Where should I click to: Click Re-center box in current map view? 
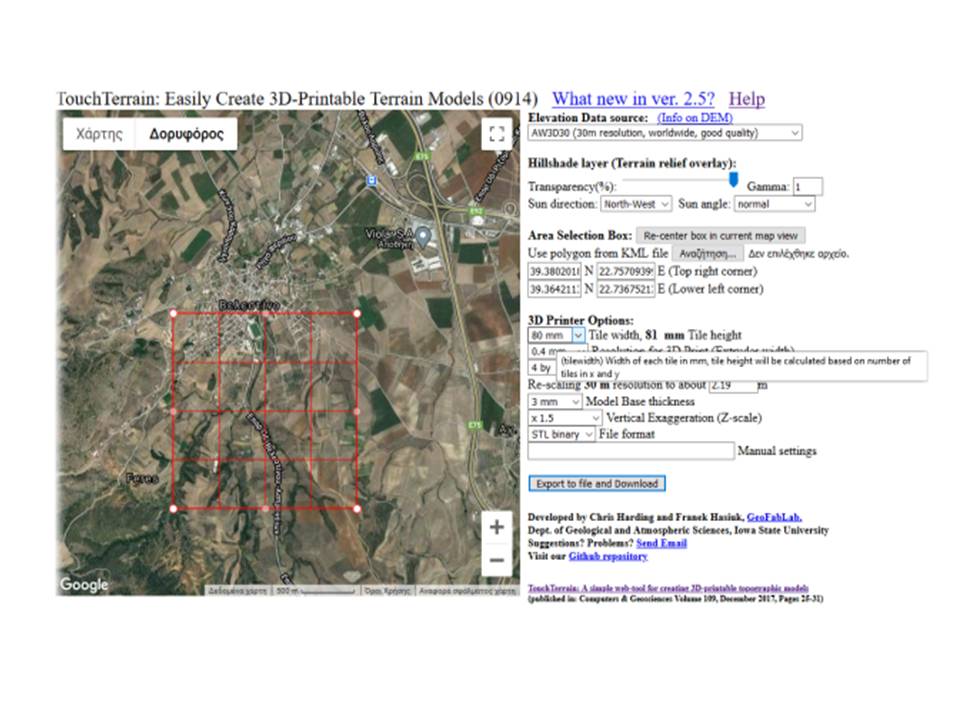tap(721, 236)
